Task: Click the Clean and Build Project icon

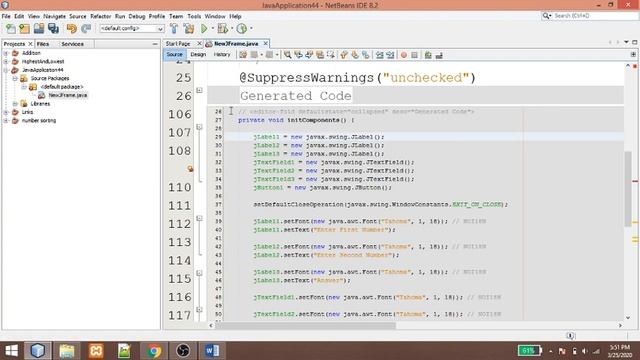Action: 189,29
